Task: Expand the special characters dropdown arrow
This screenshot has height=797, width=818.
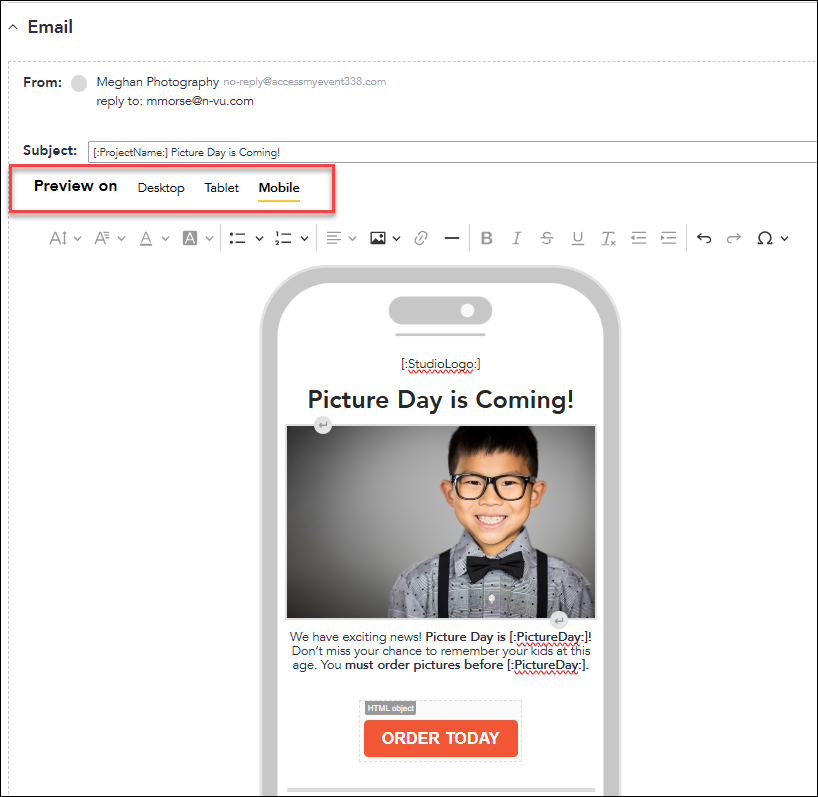Action: [785, 238]
